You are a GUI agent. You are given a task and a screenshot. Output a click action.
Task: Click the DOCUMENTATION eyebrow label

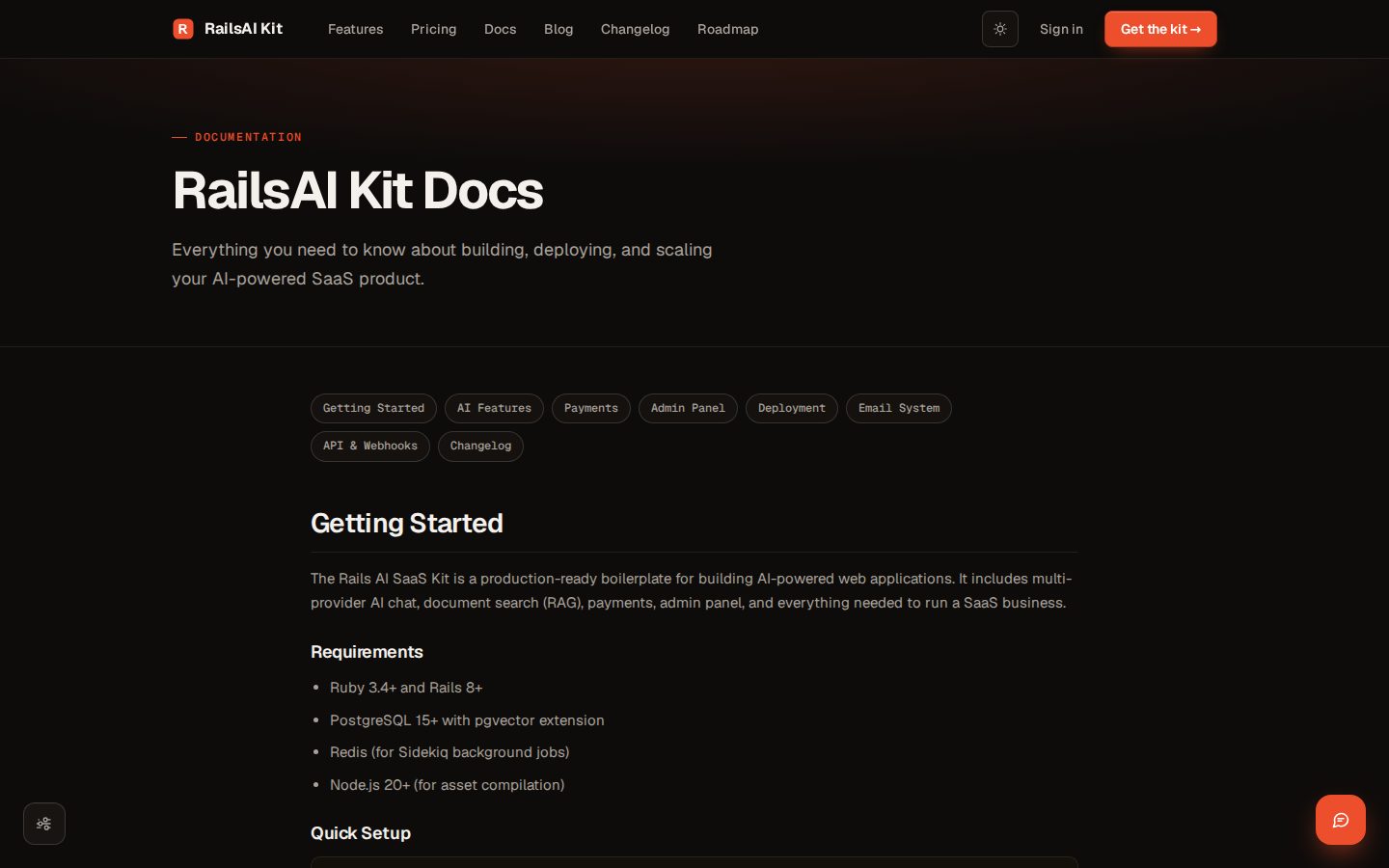click(x=248, y=137)
